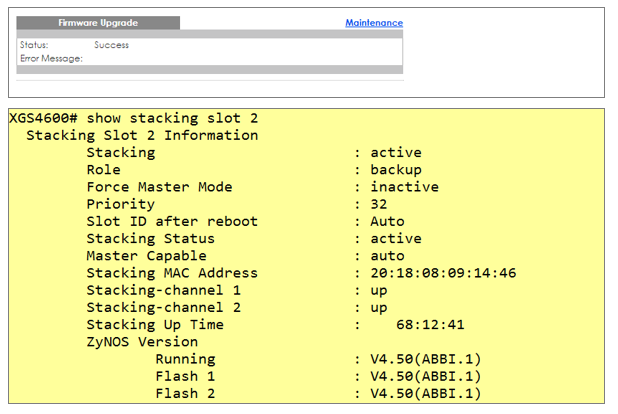This screenshot has height=414, width=618.
Task: Click the Stacking Up Time value 68:12:41
Action: (x=430, y=325)
